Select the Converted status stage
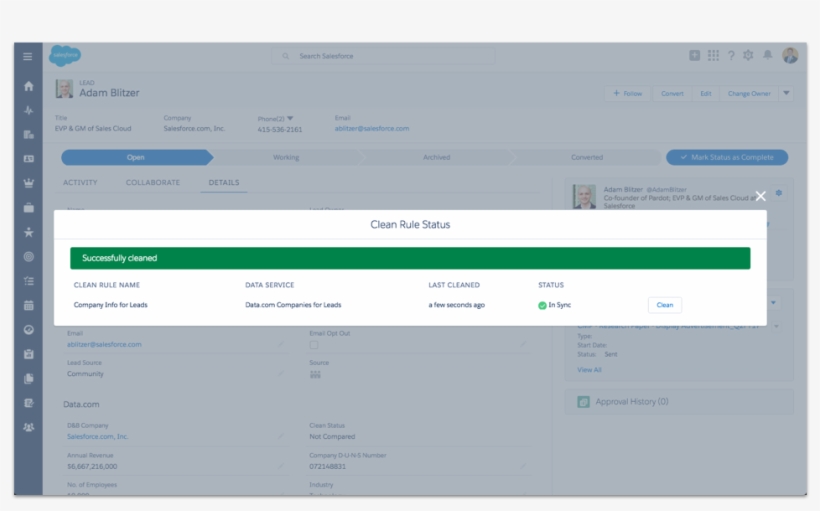 point(587,157)
